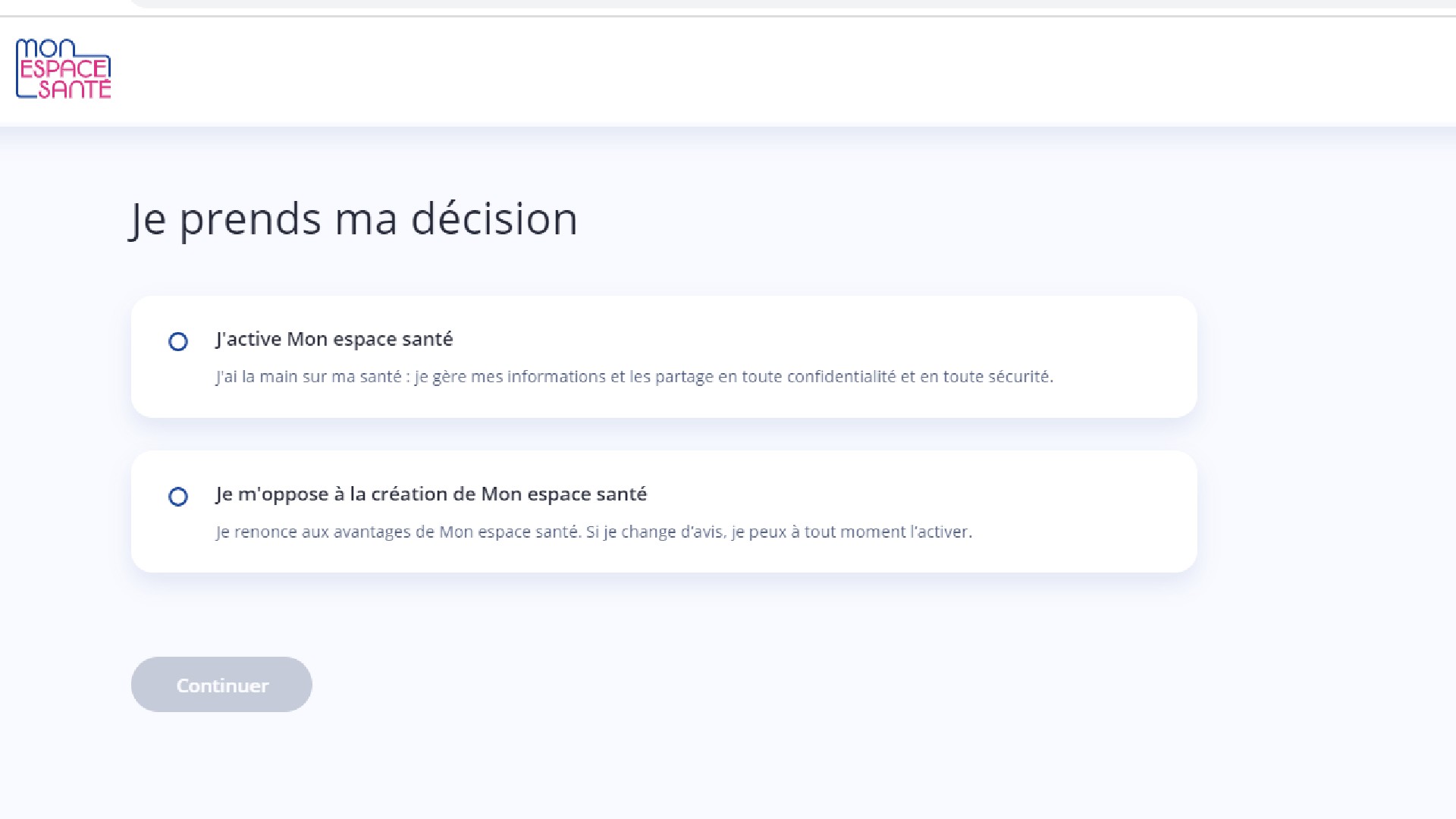Click the "Je prends ma décision" heading
Screen dimensions: 1456x819
(353, 219)
